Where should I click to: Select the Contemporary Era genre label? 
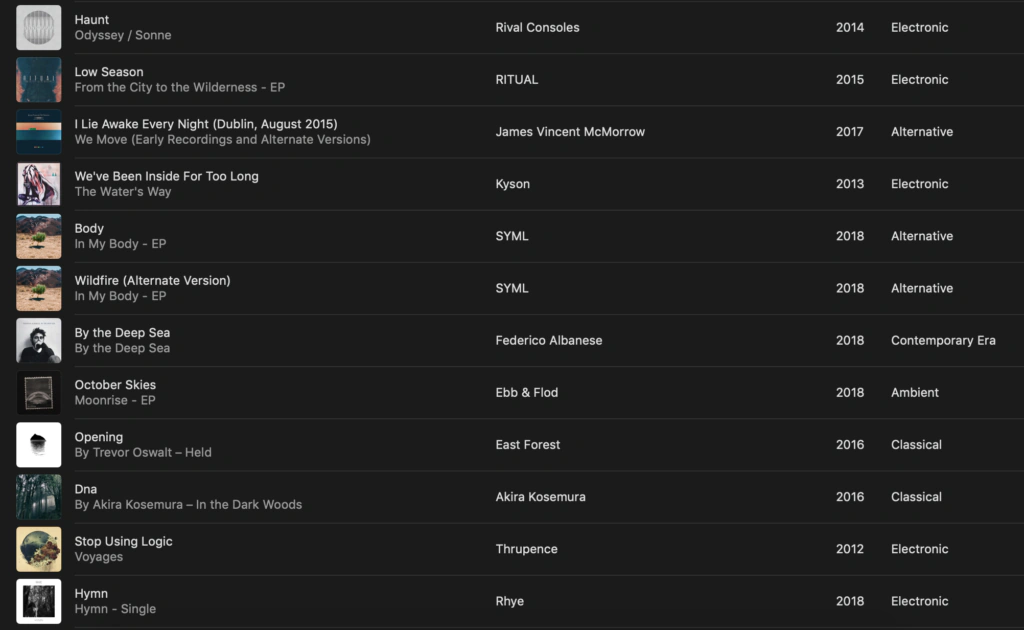coord(943,341)
